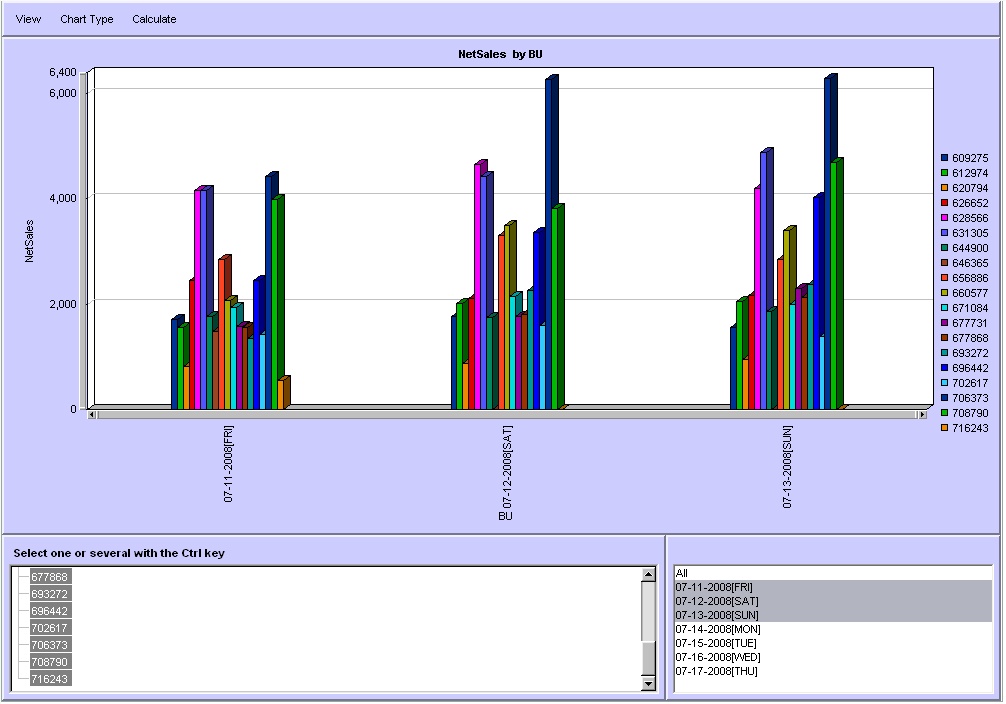This screenshot has height=704, width=1006.
Task: Select date 07-12-2008[SAT] in date list
Action: (x=716, y=601)
